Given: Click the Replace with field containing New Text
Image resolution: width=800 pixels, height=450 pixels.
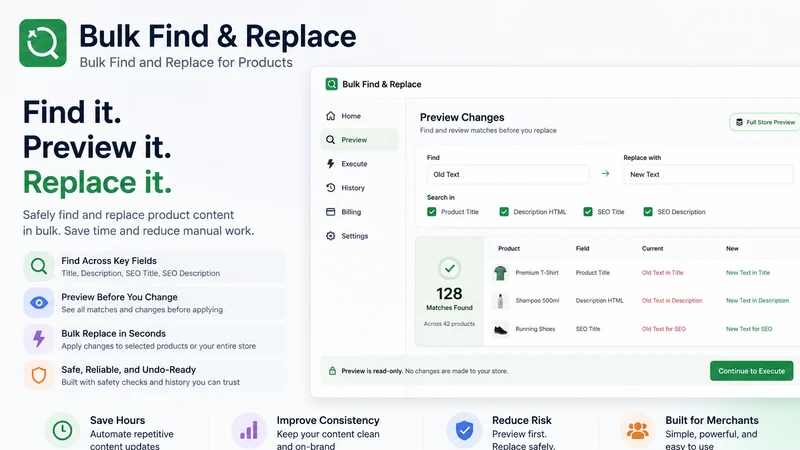Looking at the screenshot, I should point(708,174).
